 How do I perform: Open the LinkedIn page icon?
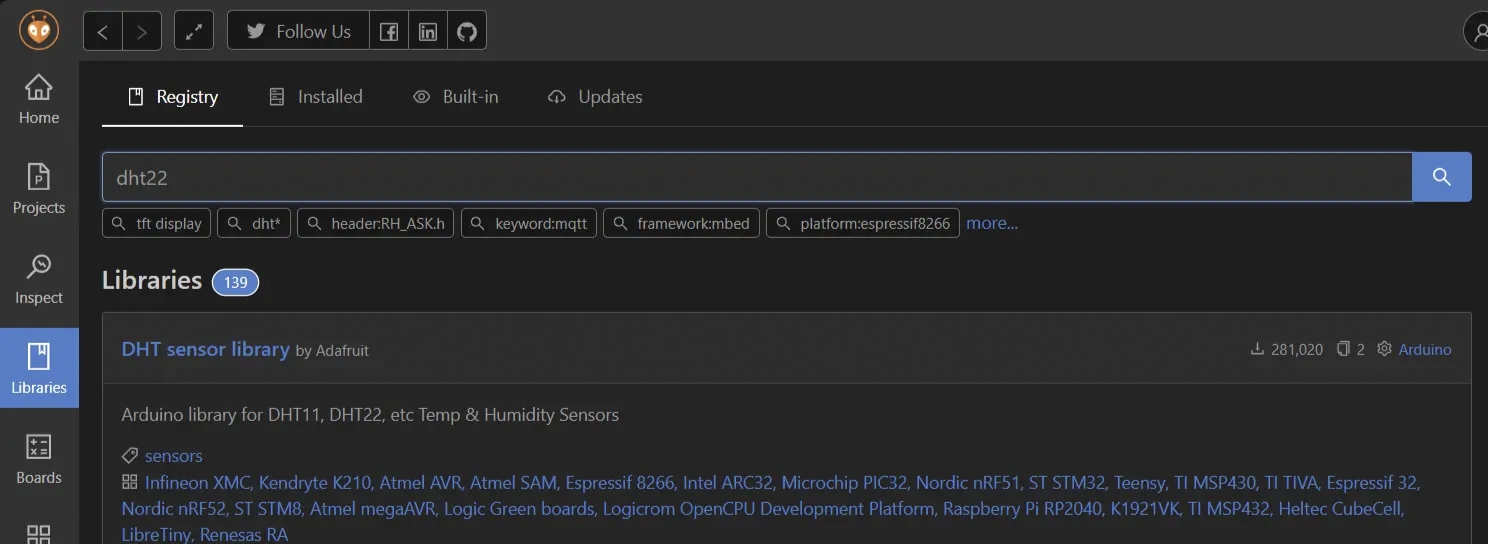point(428,31)
